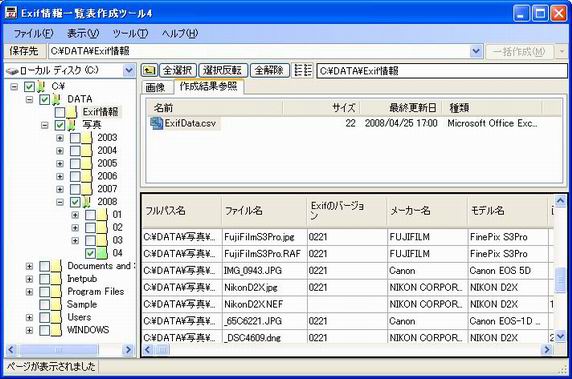This screenshot has height=379, width=572.
Task: Check the Exif情報 folder checkbox
Action: 60,112
